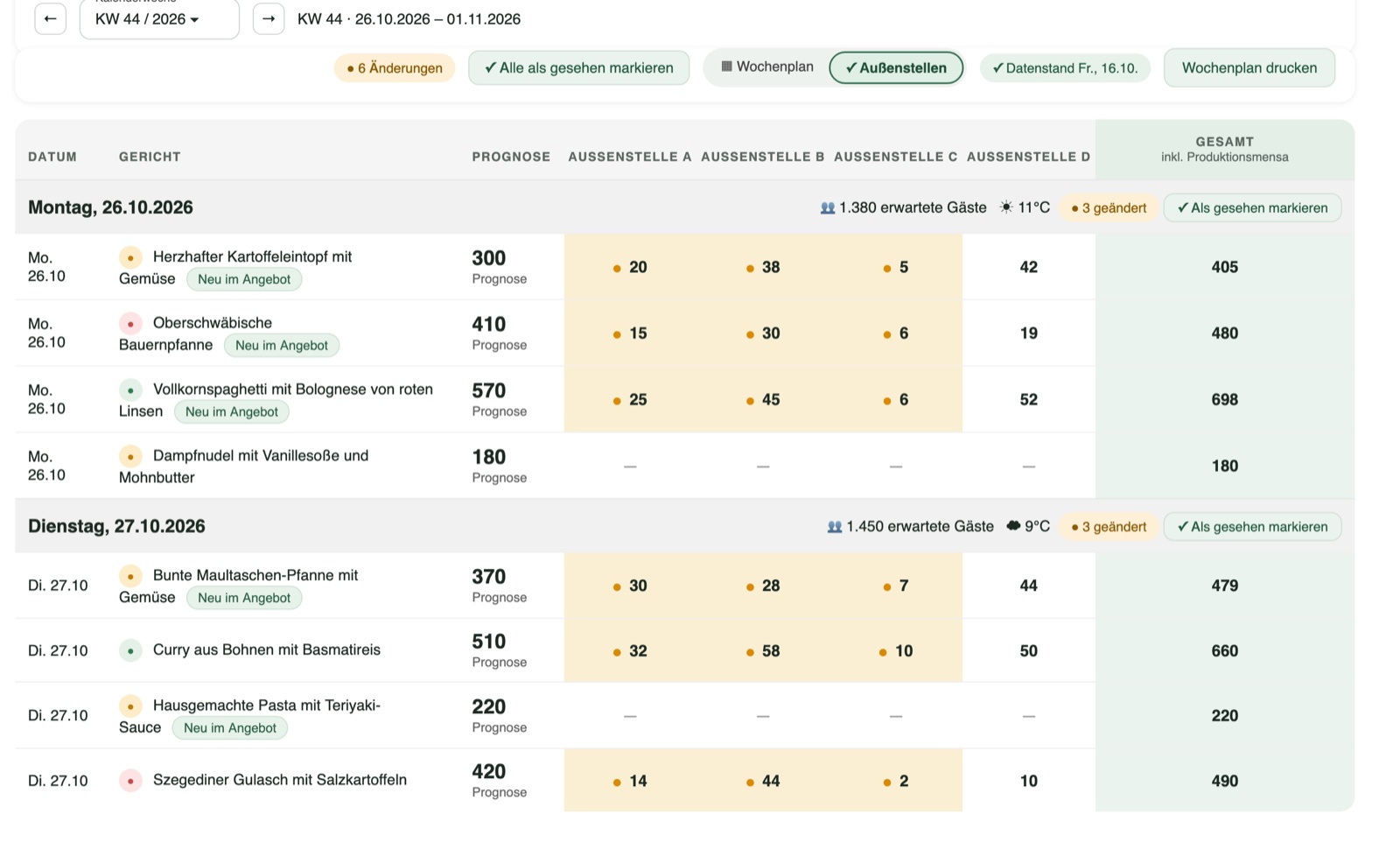This screenshot has width=1400, height=856.
Task: Click the Gesamt column header
Action: tap(1224, 149)
